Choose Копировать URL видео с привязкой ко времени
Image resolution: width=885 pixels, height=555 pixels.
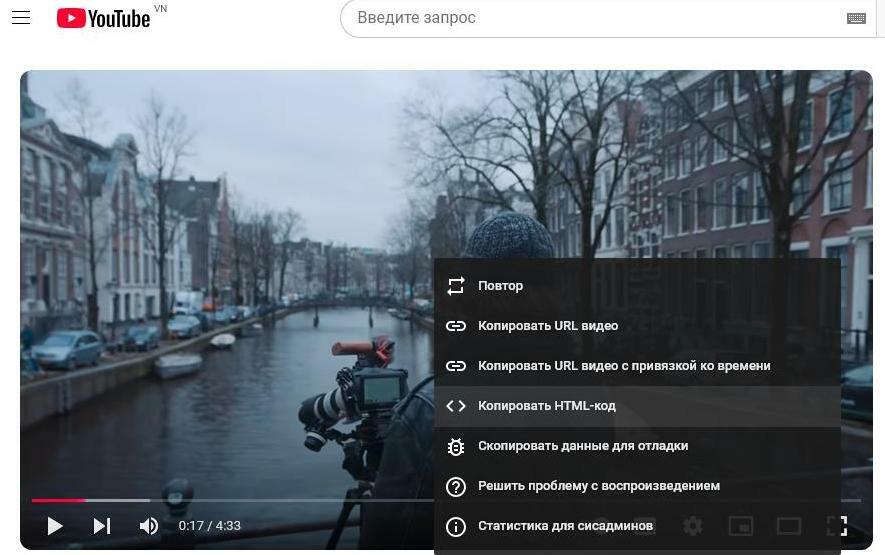pyautogui.click(x=637, y=366)
